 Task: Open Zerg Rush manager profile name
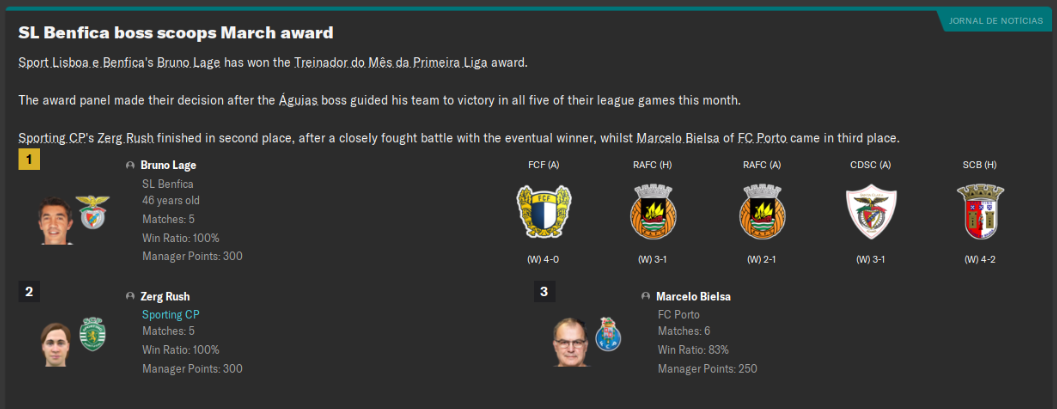pos(165,296)
